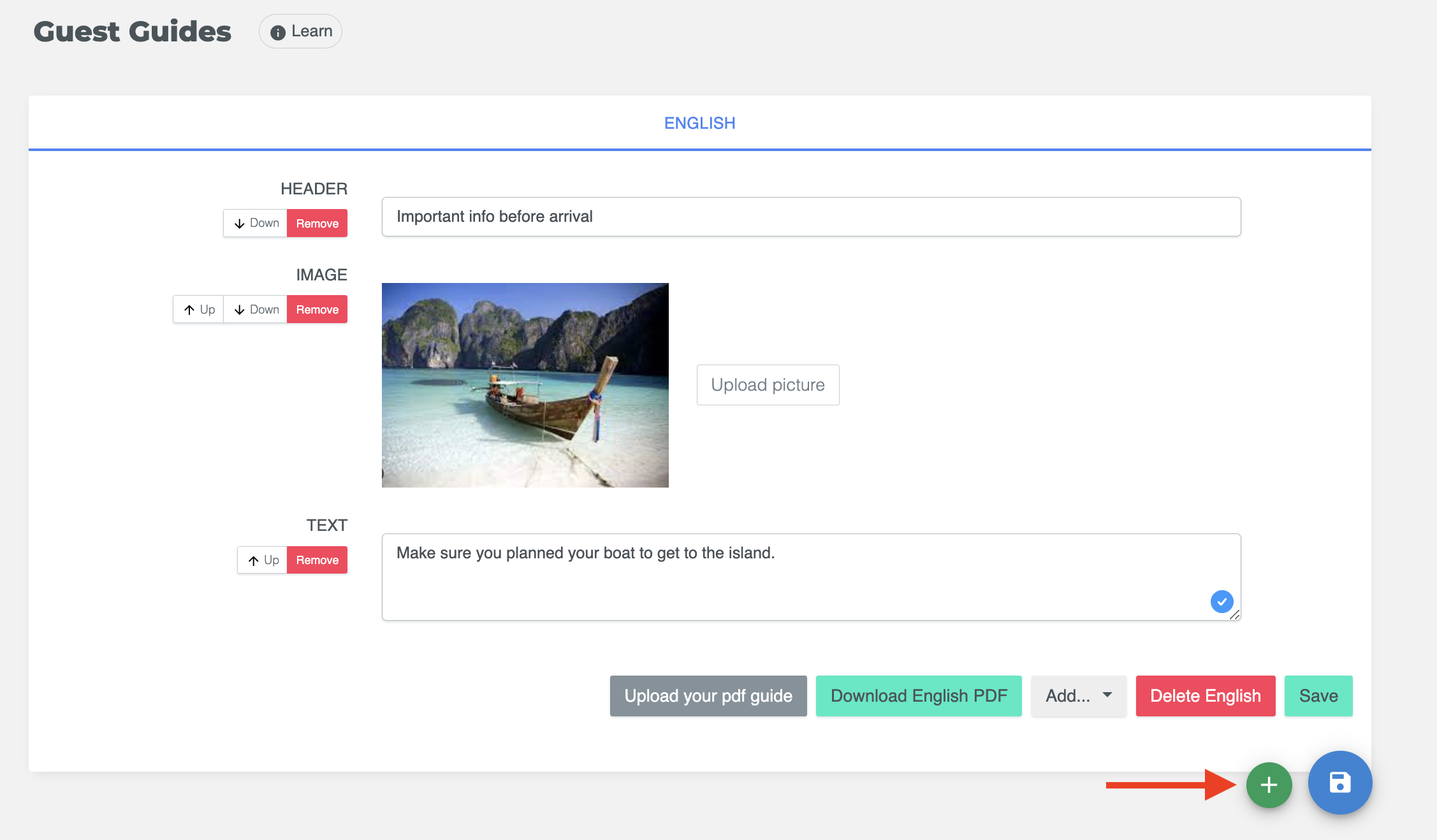Click the header text input field
This screenshot has width=1437, height=840.
[x=811, y=217]
